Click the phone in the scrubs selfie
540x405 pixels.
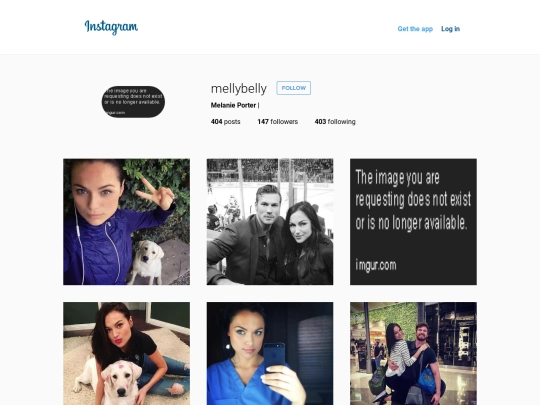pos(274,354)
